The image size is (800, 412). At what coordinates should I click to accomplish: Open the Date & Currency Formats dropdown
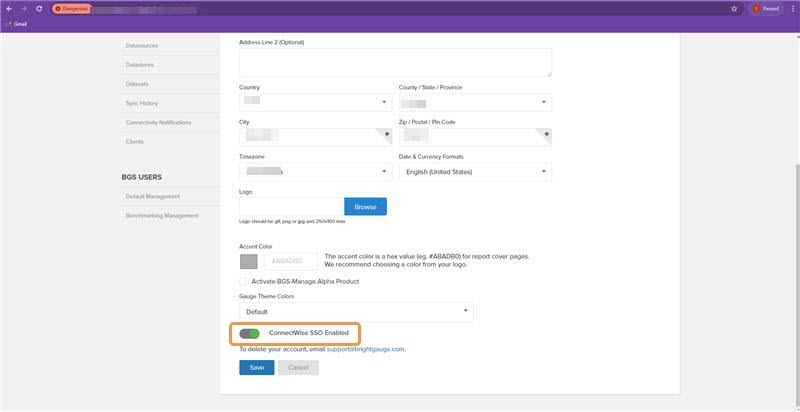475,172
